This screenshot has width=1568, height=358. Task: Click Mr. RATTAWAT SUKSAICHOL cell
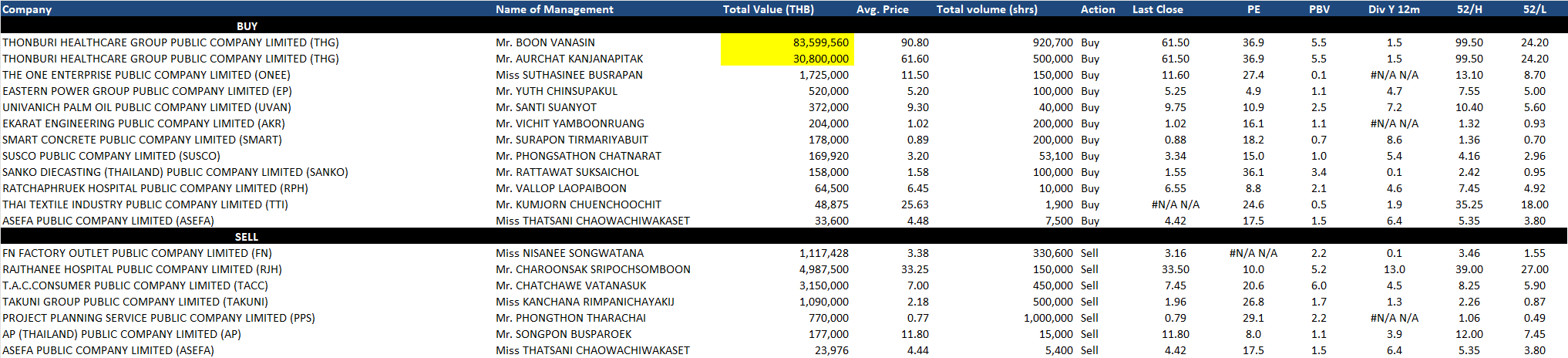[567, 172]
